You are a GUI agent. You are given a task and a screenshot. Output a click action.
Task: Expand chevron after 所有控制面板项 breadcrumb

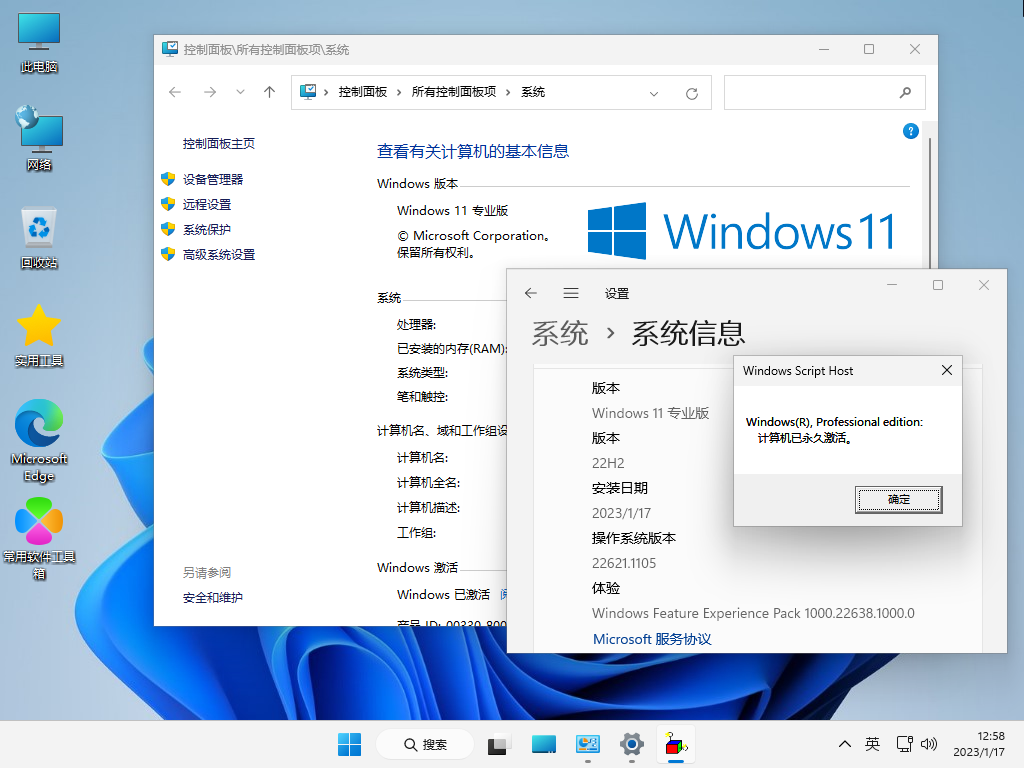click(507, 92)
